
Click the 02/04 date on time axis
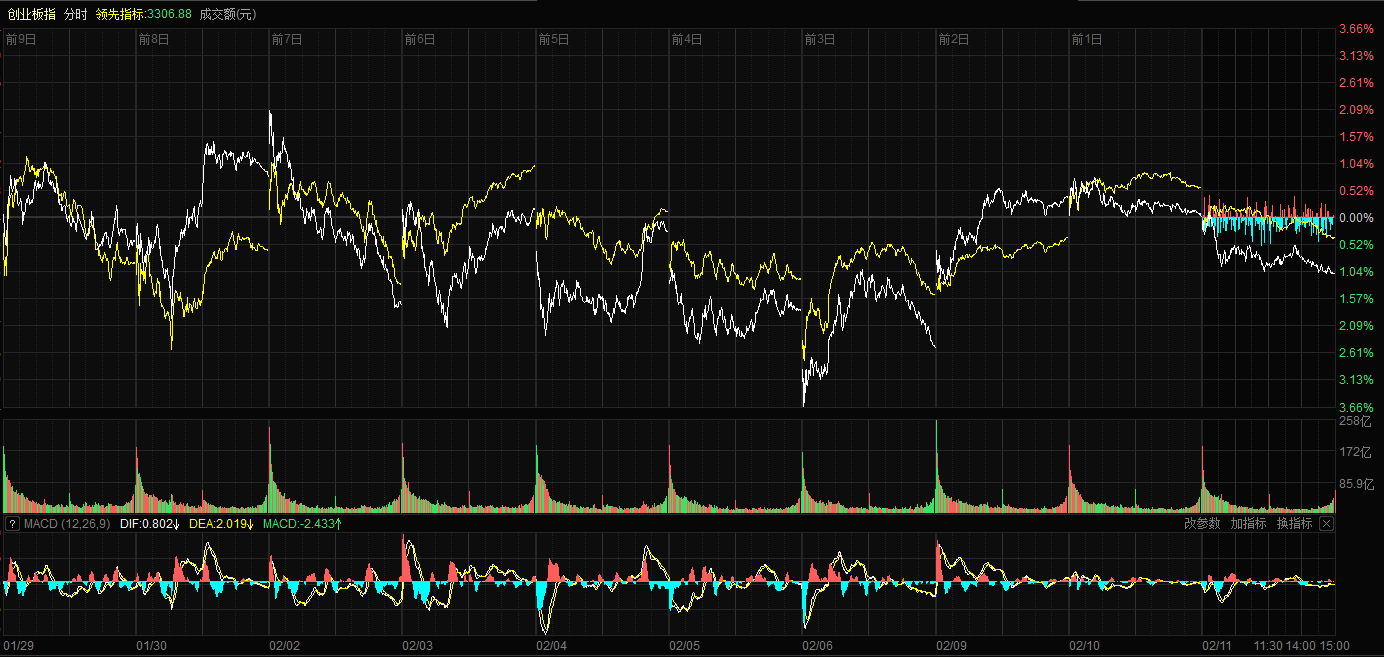click(552, 646)
